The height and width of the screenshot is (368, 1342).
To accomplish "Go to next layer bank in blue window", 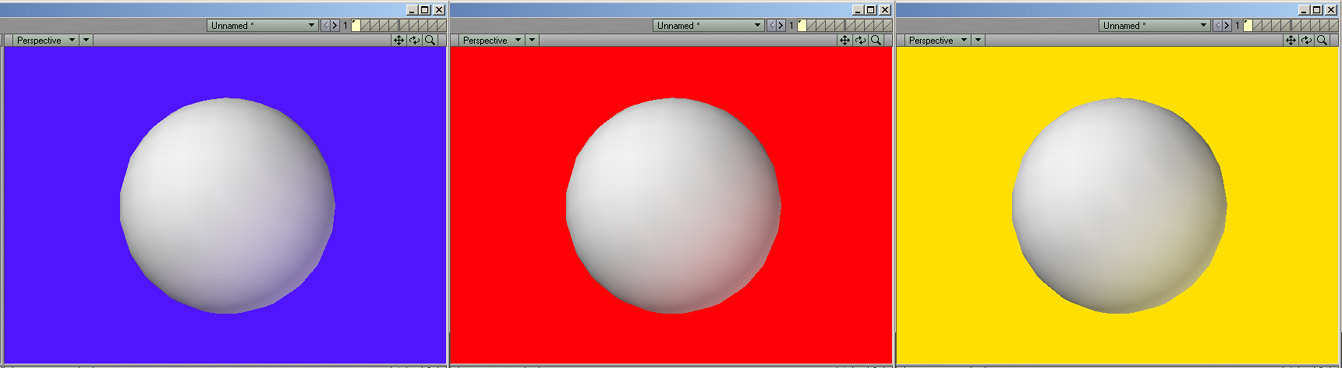I will click(335, 25).
